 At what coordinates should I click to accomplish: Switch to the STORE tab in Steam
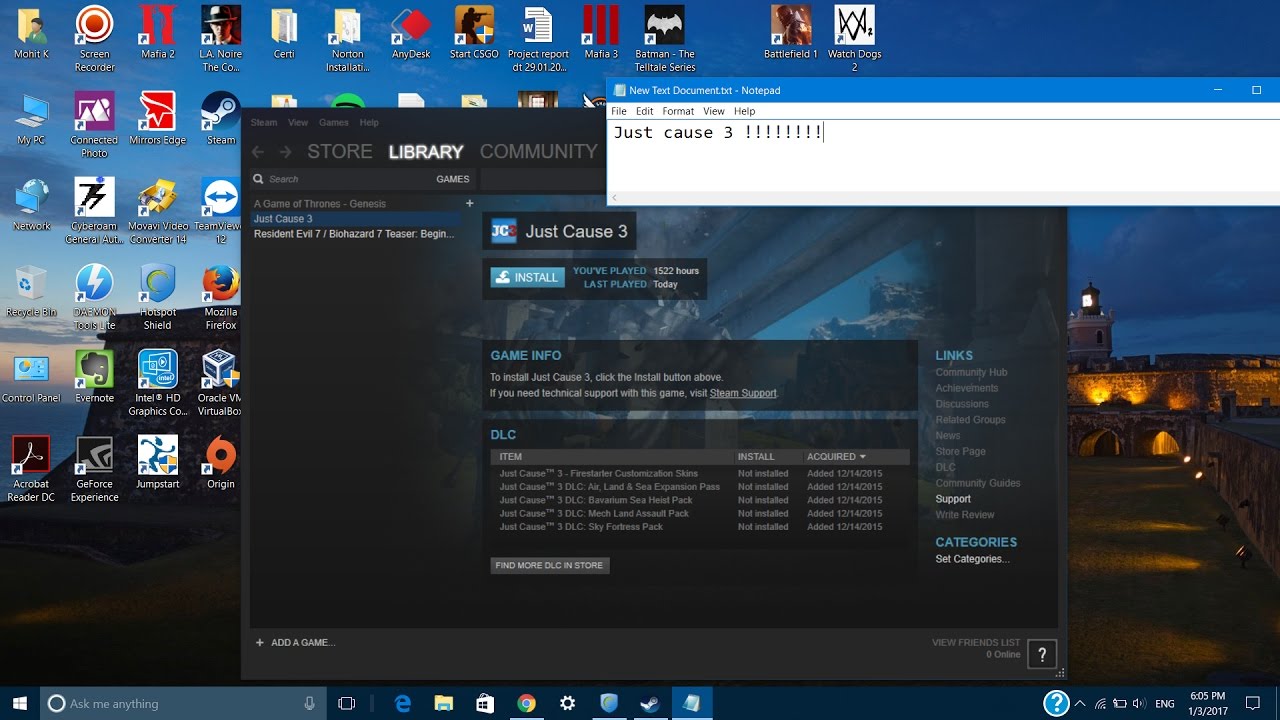pos(339,151)
